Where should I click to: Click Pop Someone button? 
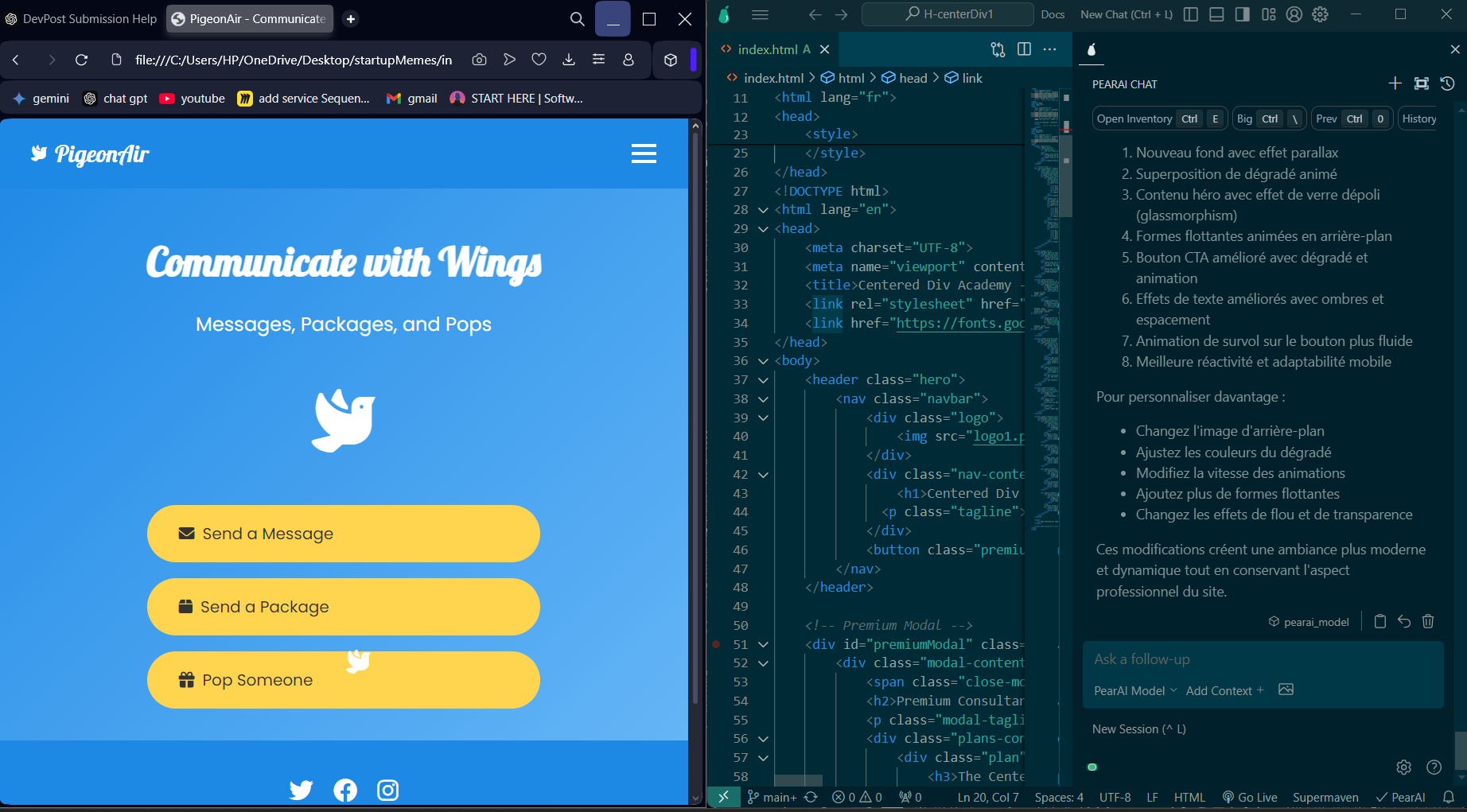point(344,680)
